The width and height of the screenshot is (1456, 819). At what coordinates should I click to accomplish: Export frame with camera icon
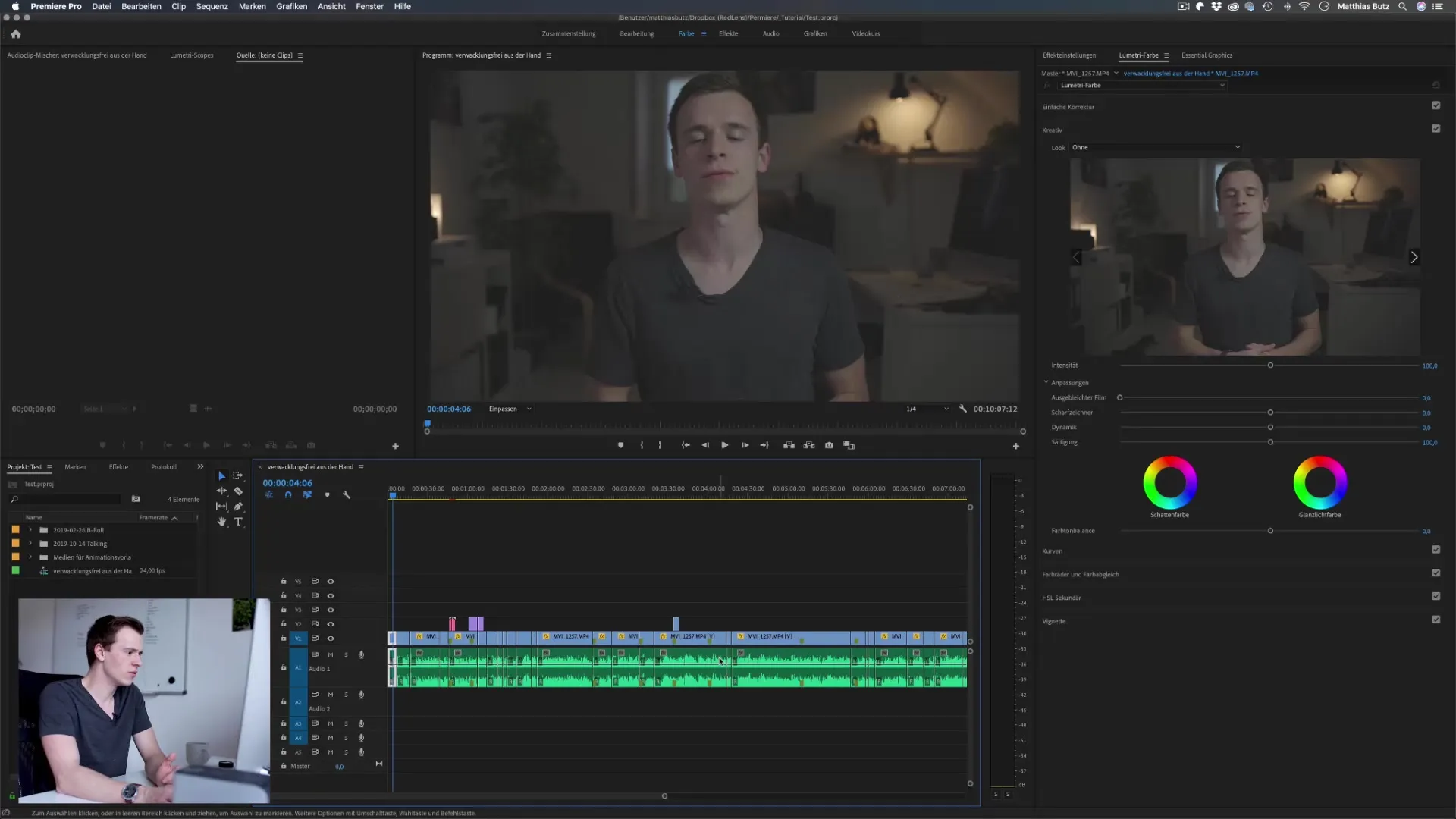[829, 445]
